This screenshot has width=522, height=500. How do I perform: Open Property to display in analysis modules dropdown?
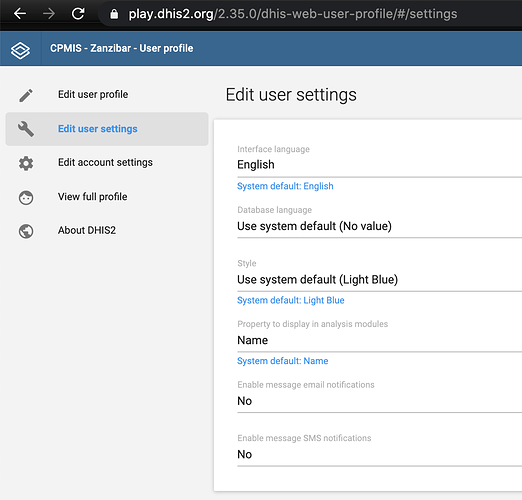(379, 340)
